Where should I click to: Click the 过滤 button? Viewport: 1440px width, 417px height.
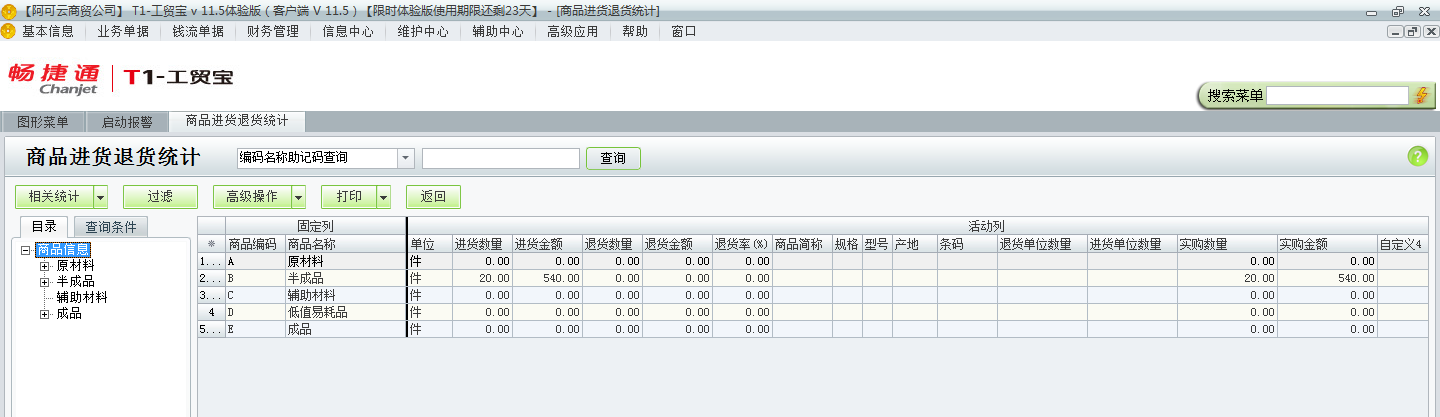pos(153,197)
